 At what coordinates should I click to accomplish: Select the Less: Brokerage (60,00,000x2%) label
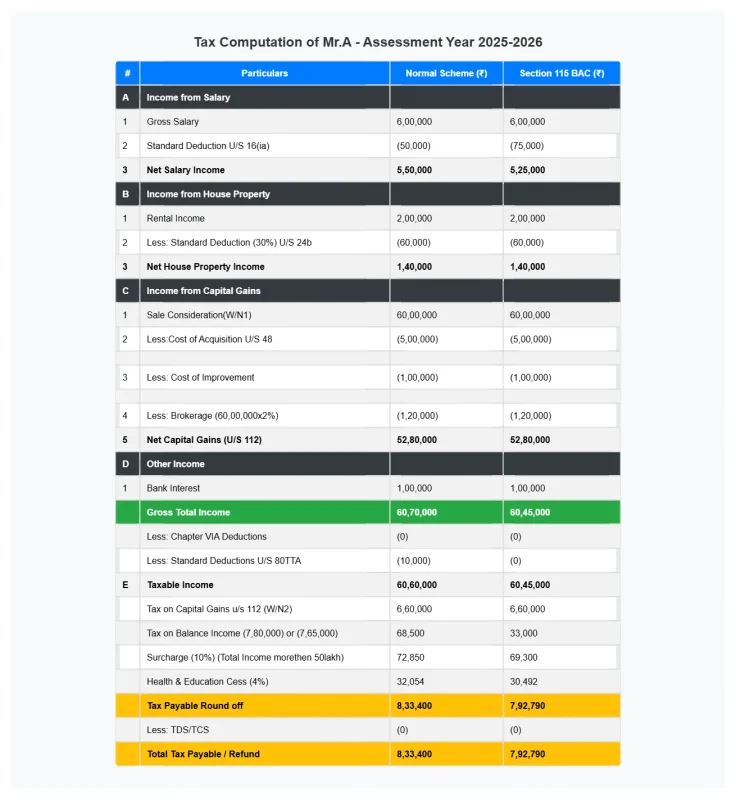[214, 415]
